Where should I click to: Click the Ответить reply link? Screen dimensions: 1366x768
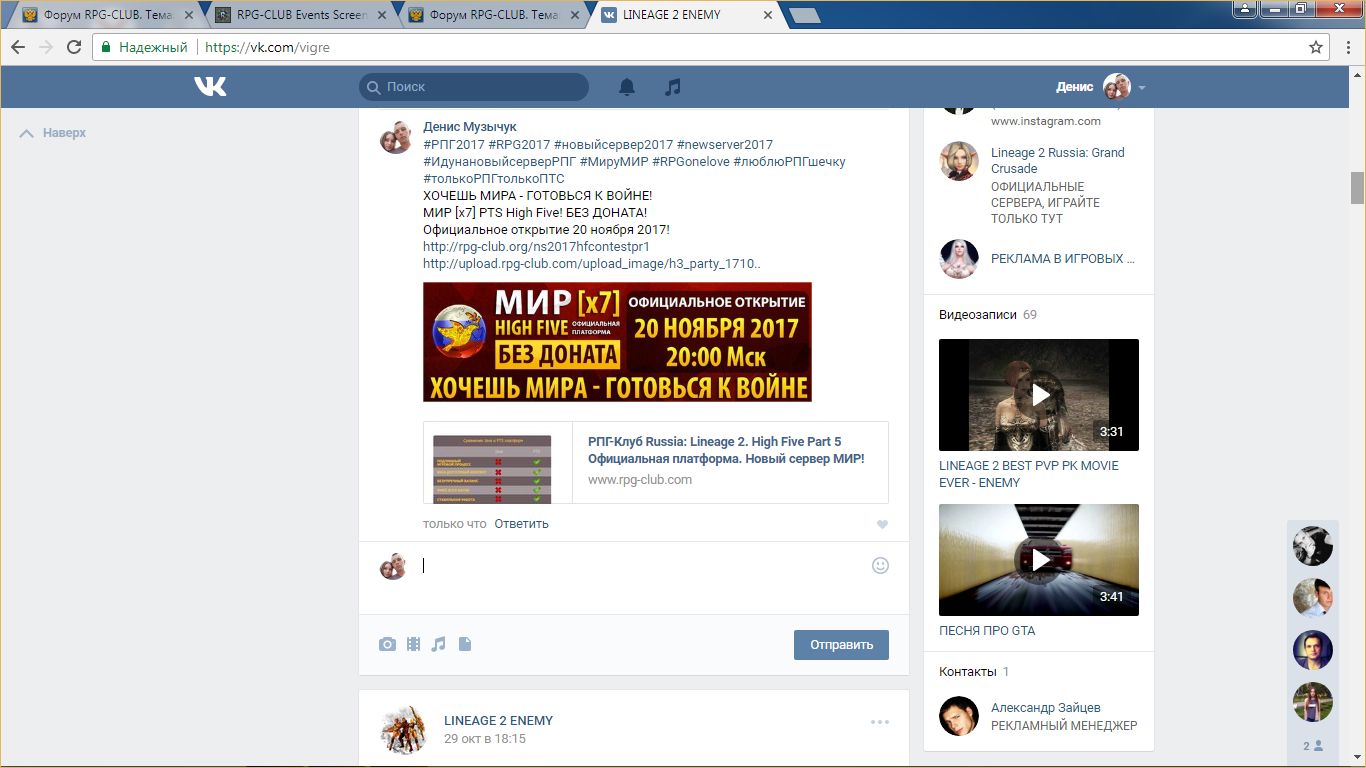pyautogui.click(x=521, y=524)
